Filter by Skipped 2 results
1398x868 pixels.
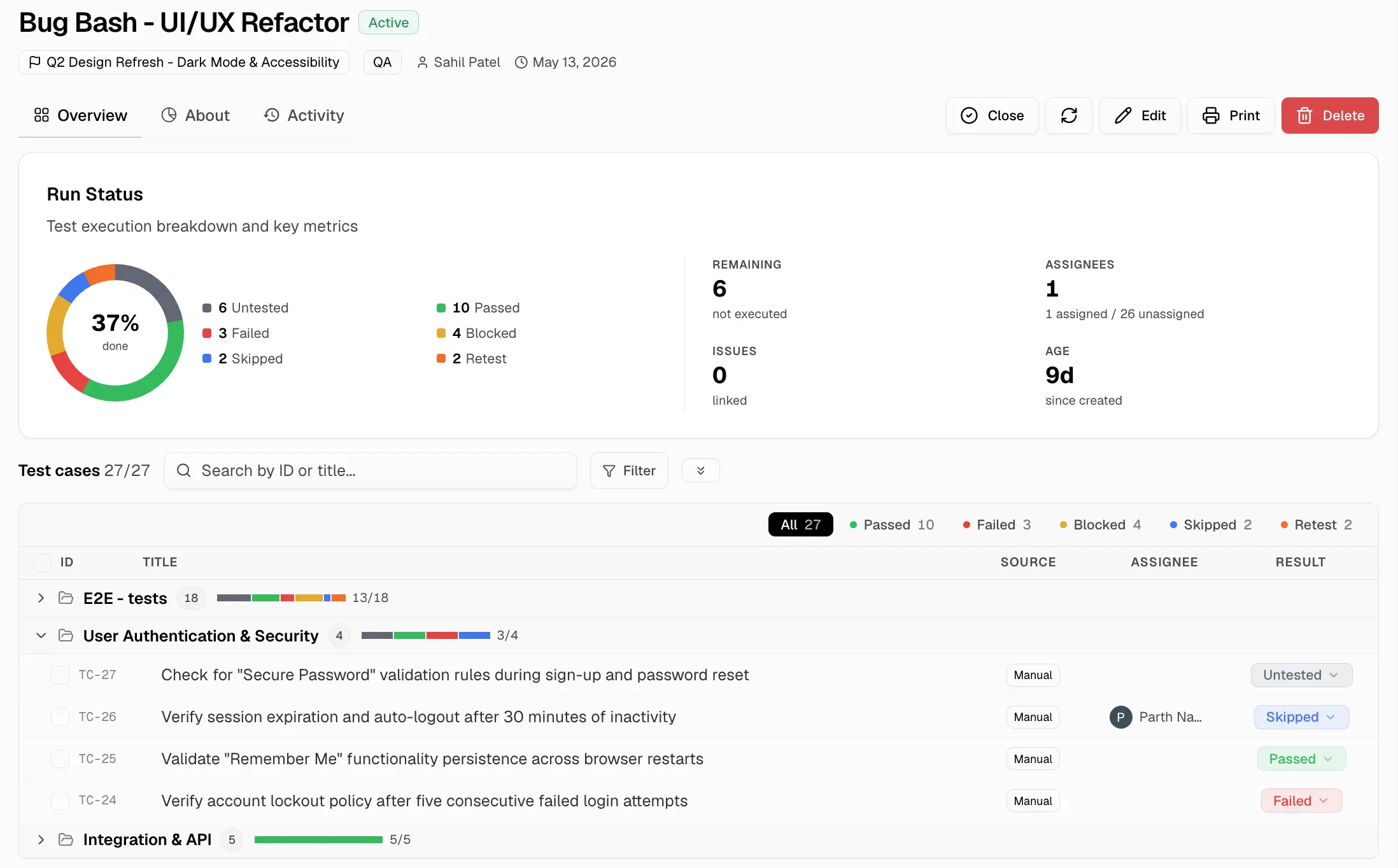1210,524
